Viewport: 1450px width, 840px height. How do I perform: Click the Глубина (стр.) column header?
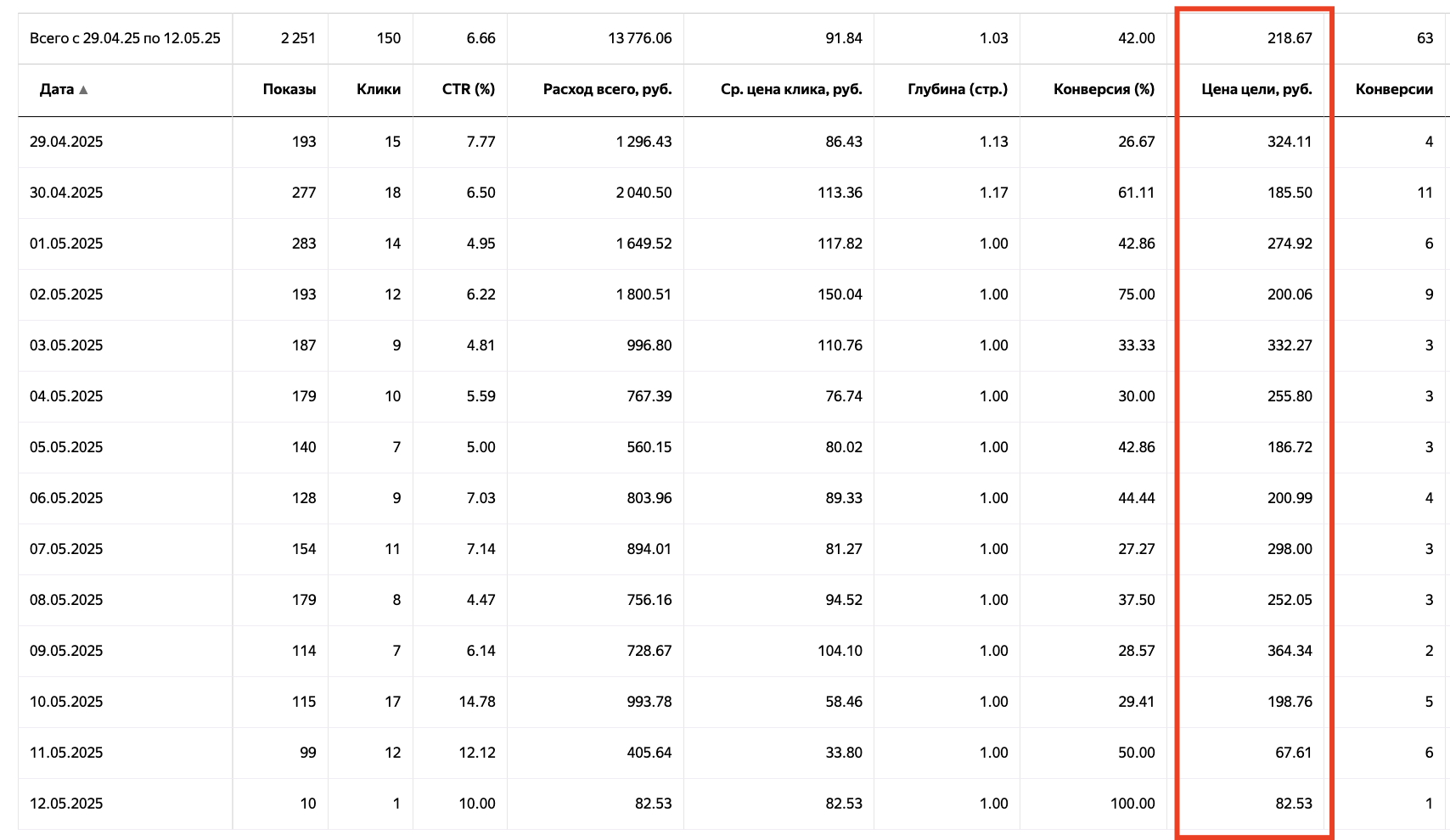(958, 89)
